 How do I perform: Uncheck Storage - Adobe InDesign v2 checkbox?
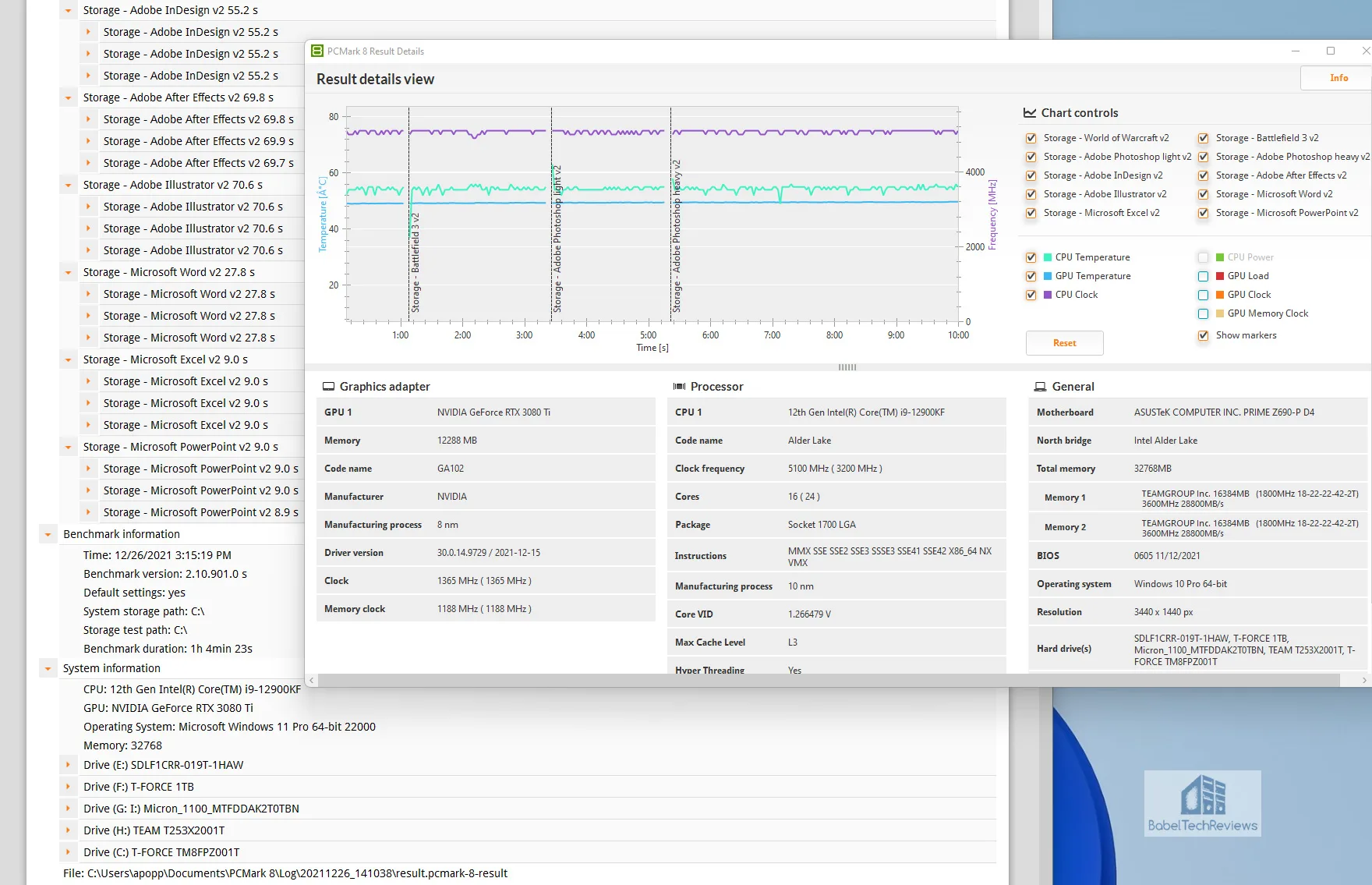click(x=1031, y=175)
